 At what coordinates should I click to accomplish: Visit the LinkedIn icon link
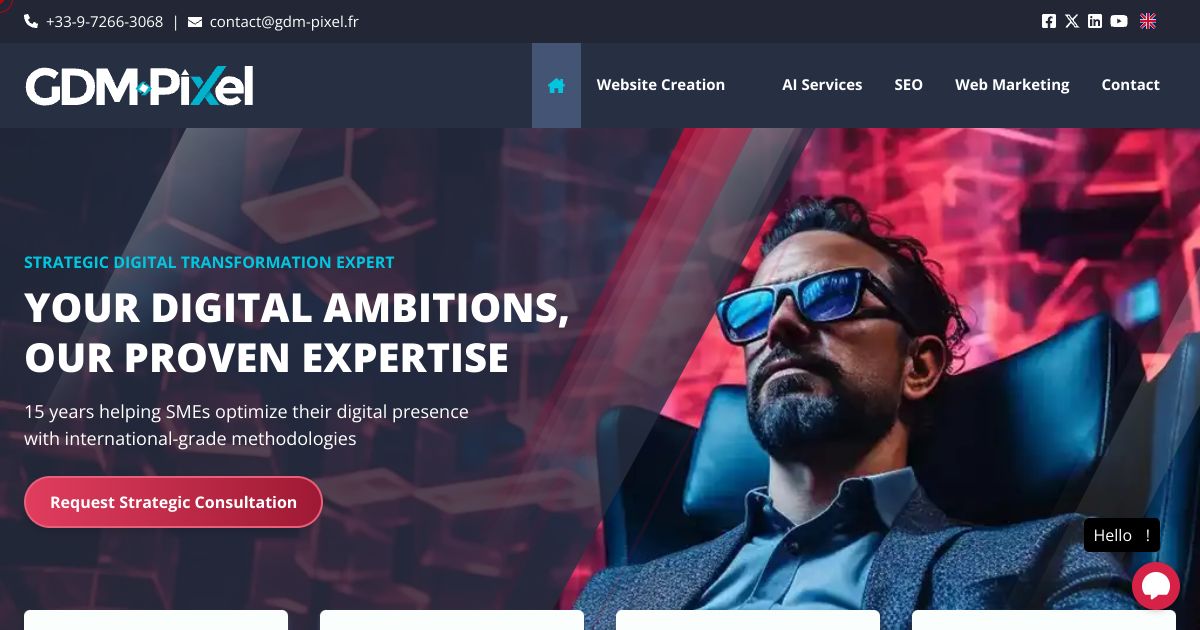(x=1095, y=21)
